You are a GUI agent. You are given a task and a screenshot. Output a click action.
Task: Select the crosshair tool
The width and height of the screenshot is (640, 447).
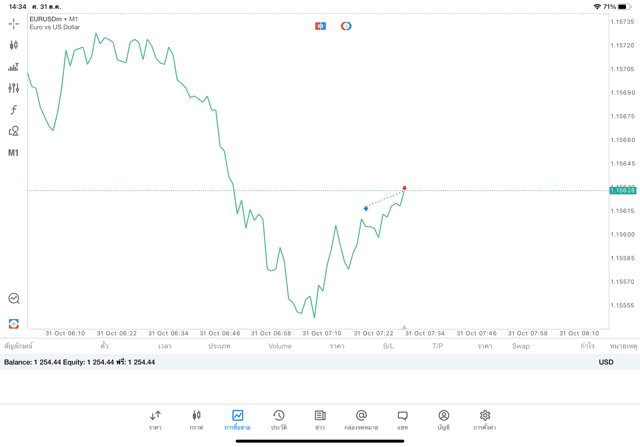pyautogui.click(x=13, y=23)
